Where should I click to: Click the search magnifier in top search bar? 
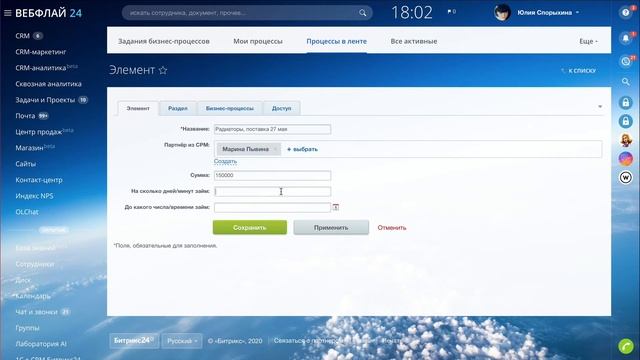(x=362, y=13)
